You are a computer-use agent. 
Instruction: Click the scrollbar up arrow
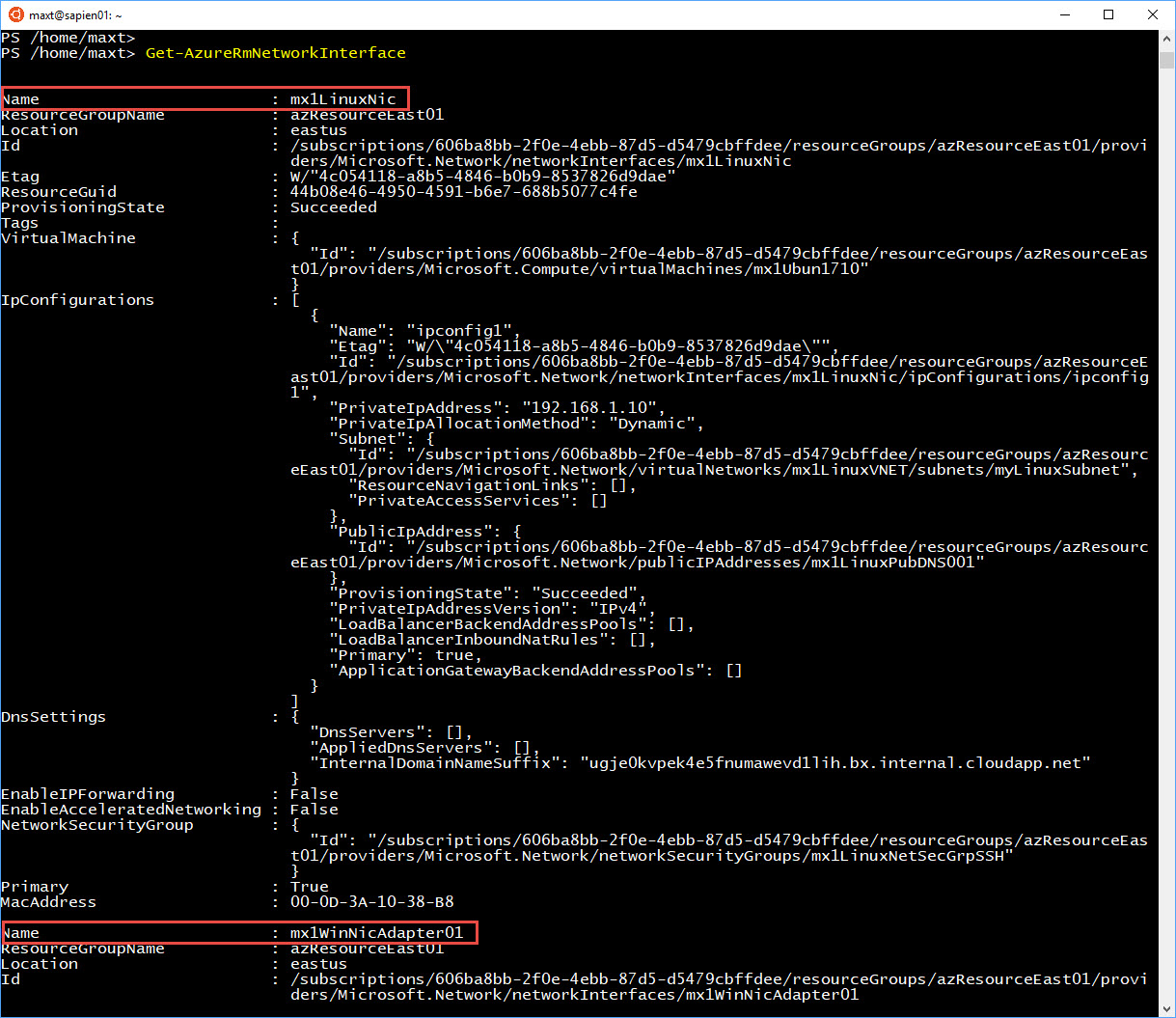1166,39
